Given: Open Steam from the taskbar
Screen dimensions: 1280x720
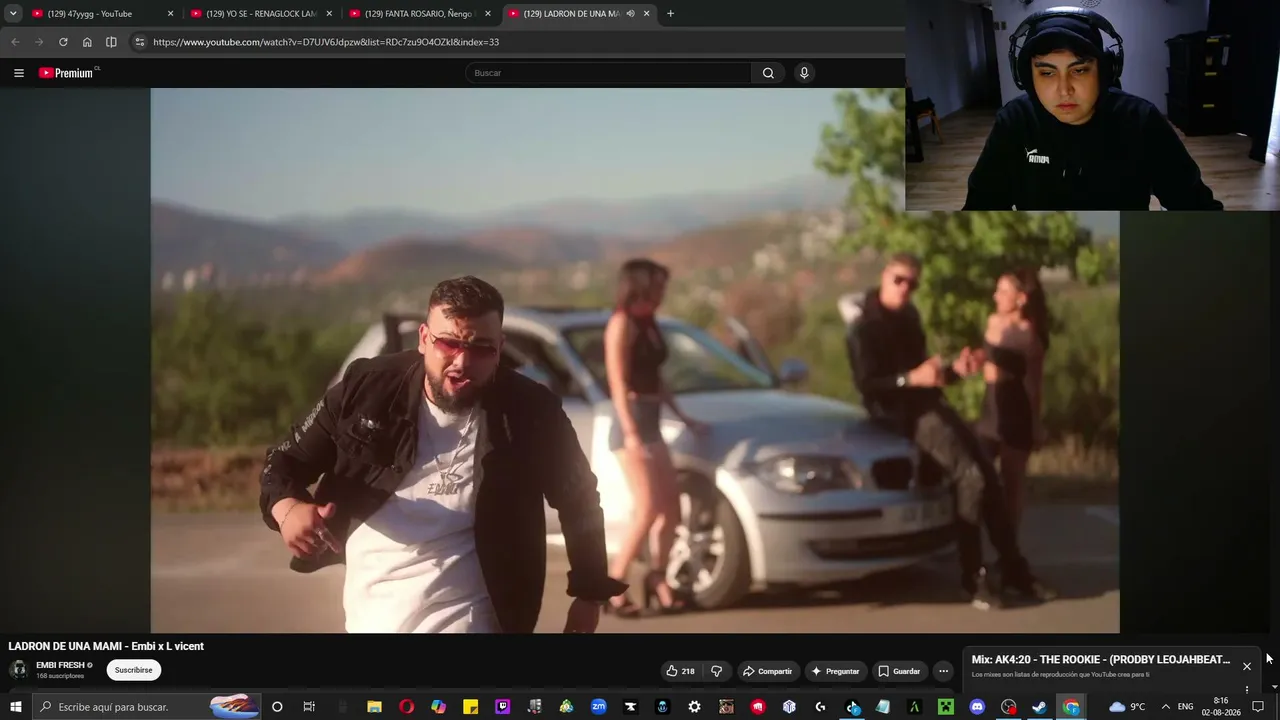Looking at the screenshot, I should (1040, 707).
